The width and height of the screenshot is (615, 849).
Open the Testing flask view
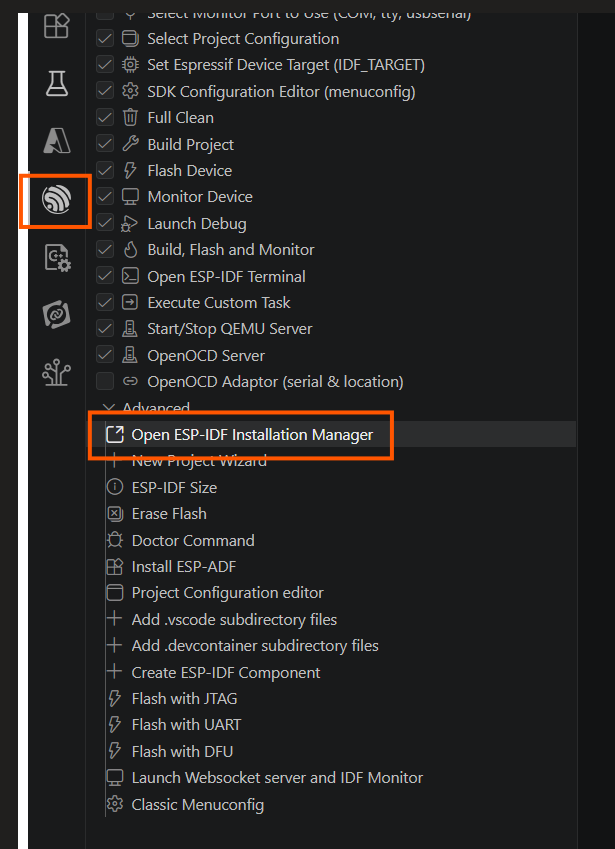pyautogui.click(x=56, y=83)
